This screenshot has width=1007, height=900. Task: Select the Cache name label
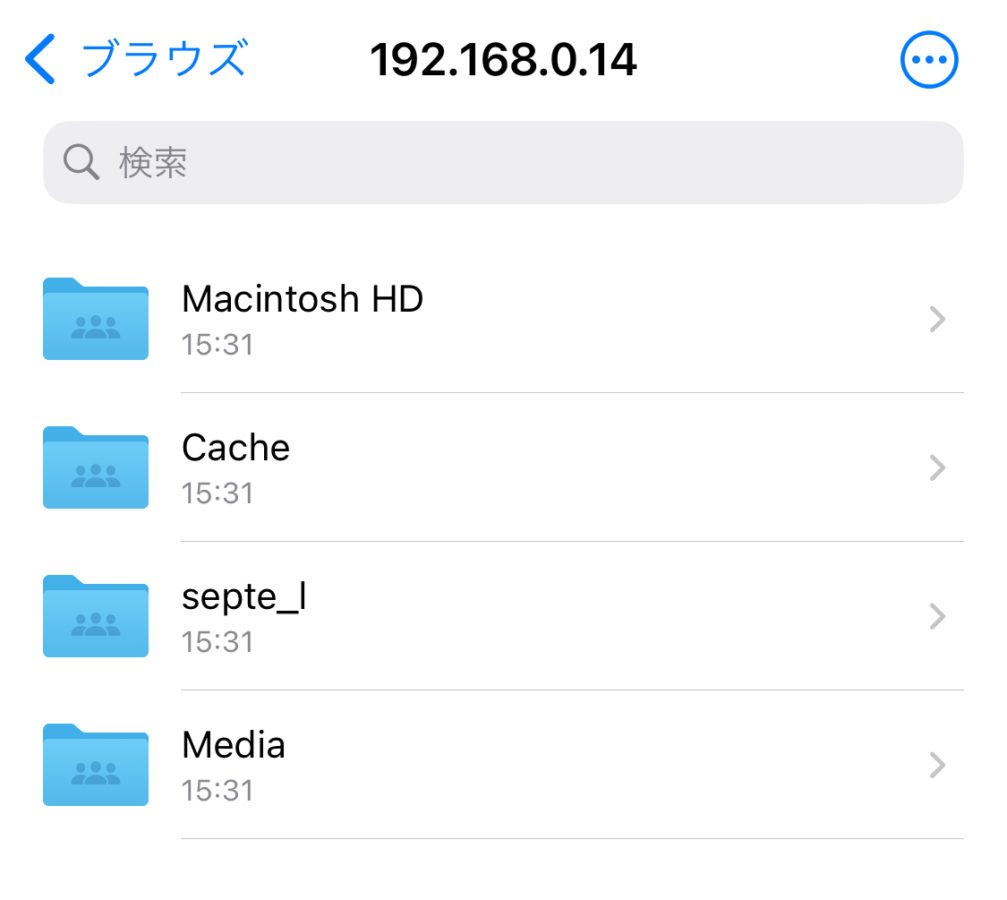(235, 447)
